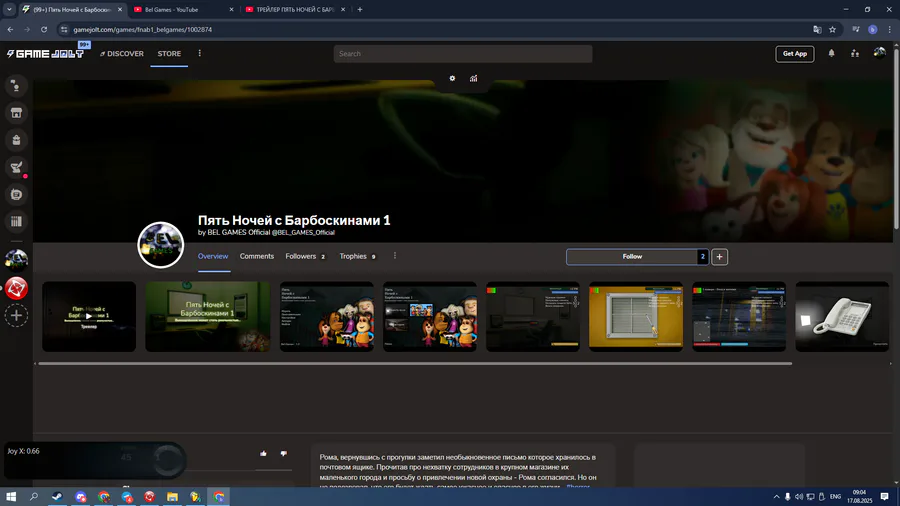Open more options beside Trophies tab
The width and height of the screenshot is (900, 506).
395,256
